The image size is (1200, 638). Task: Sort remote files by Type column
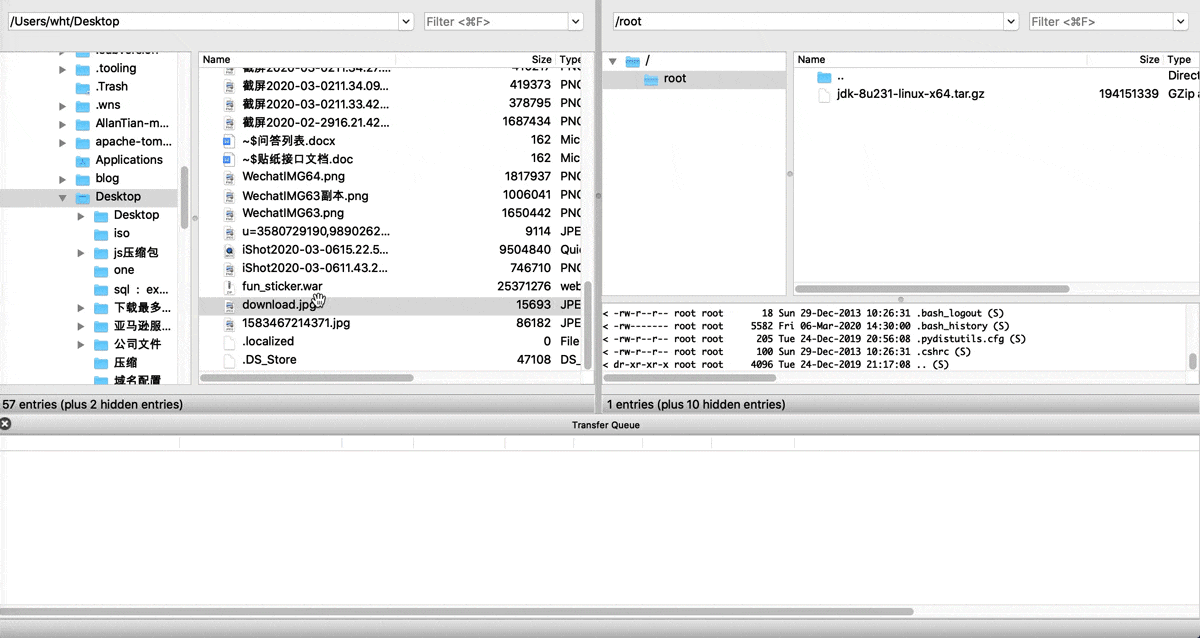(x=1181, y=60)
